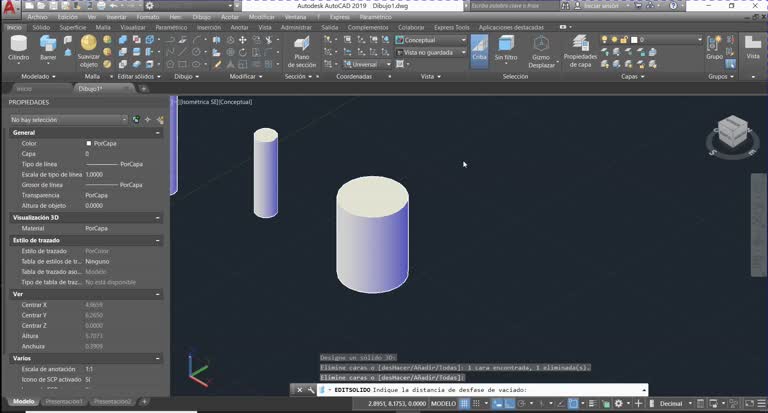
Task: Switch to the Sólido ribbon tab
Action: pyautogui.click(x=41, y=27)
